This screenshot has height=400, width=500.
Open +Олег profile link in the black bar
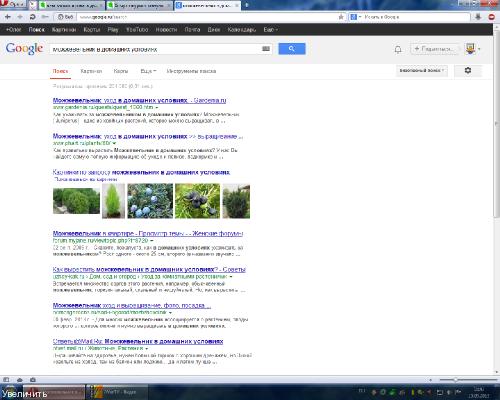pos(14,30)
